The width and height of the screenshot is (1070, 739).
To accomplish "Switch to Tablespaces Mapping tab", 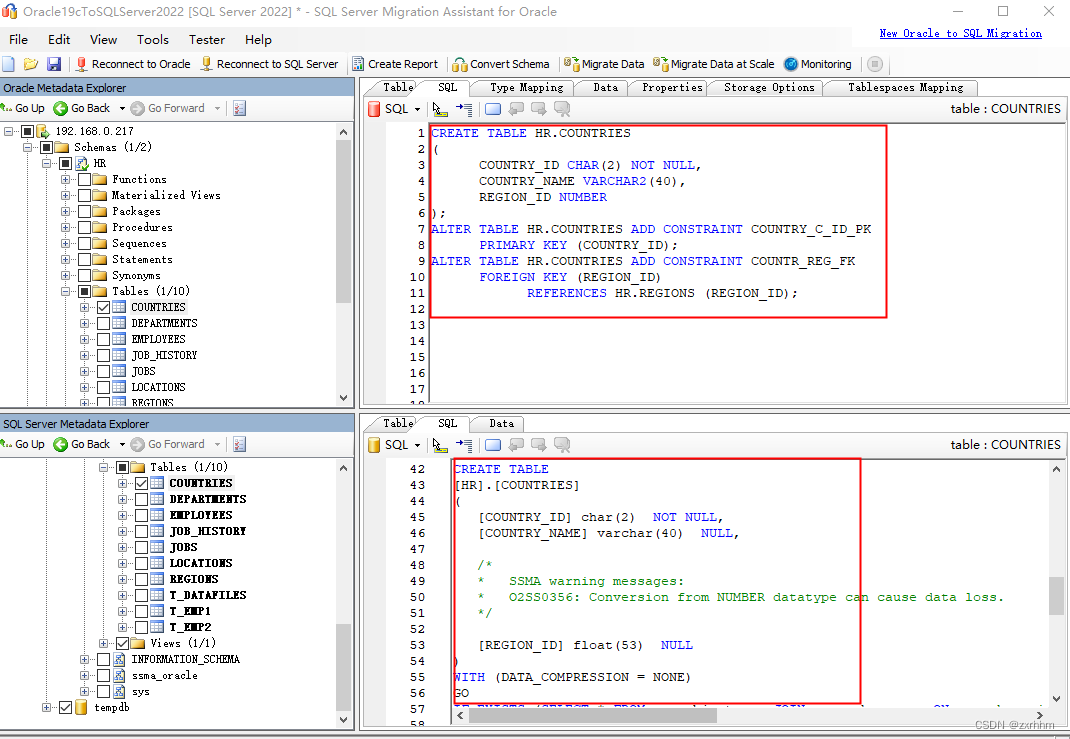I will click(905, 87).
